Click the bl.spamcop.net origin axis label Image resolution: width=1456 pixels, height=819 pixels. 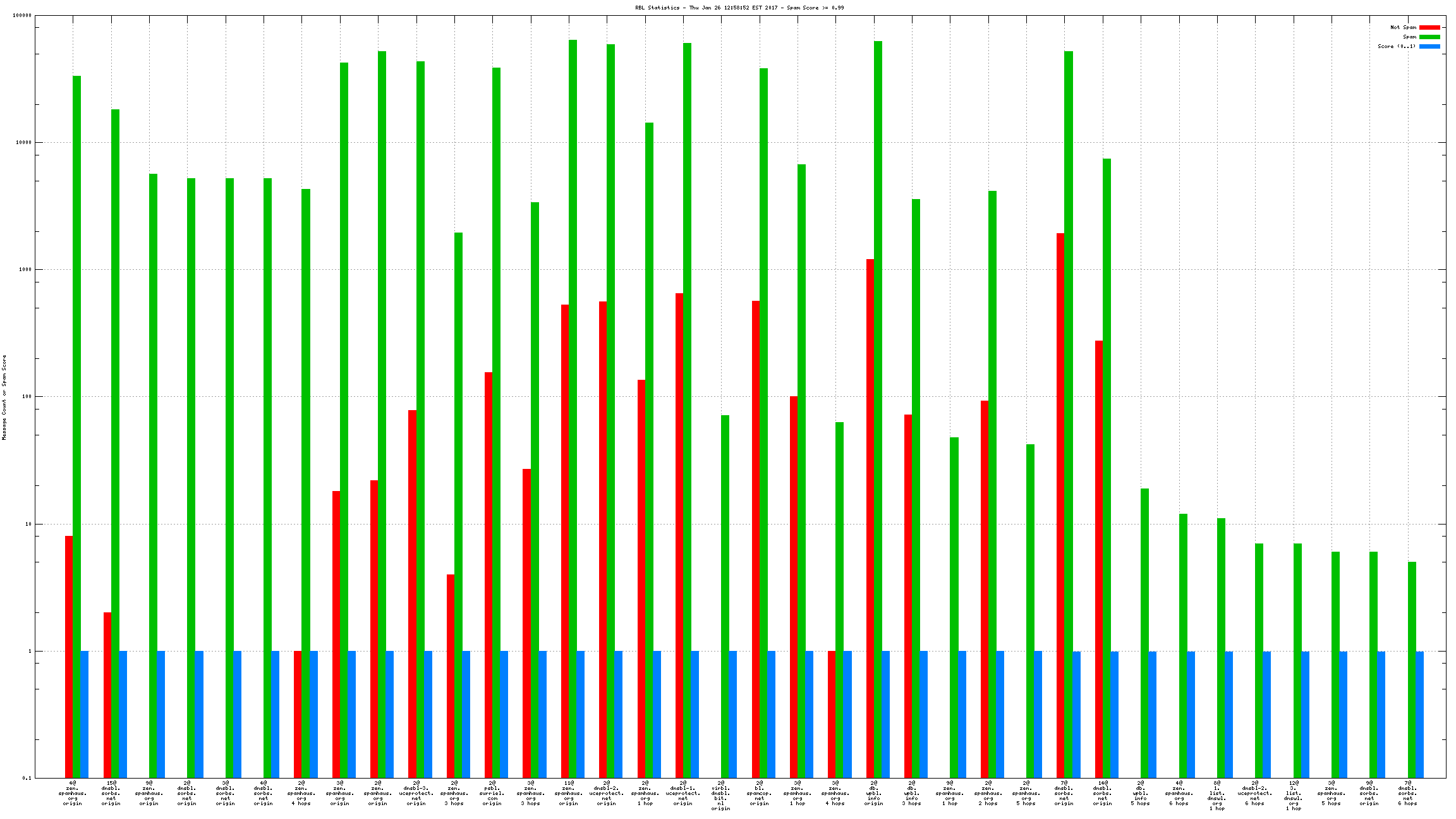pyautogui.click(x=759, y=793)
